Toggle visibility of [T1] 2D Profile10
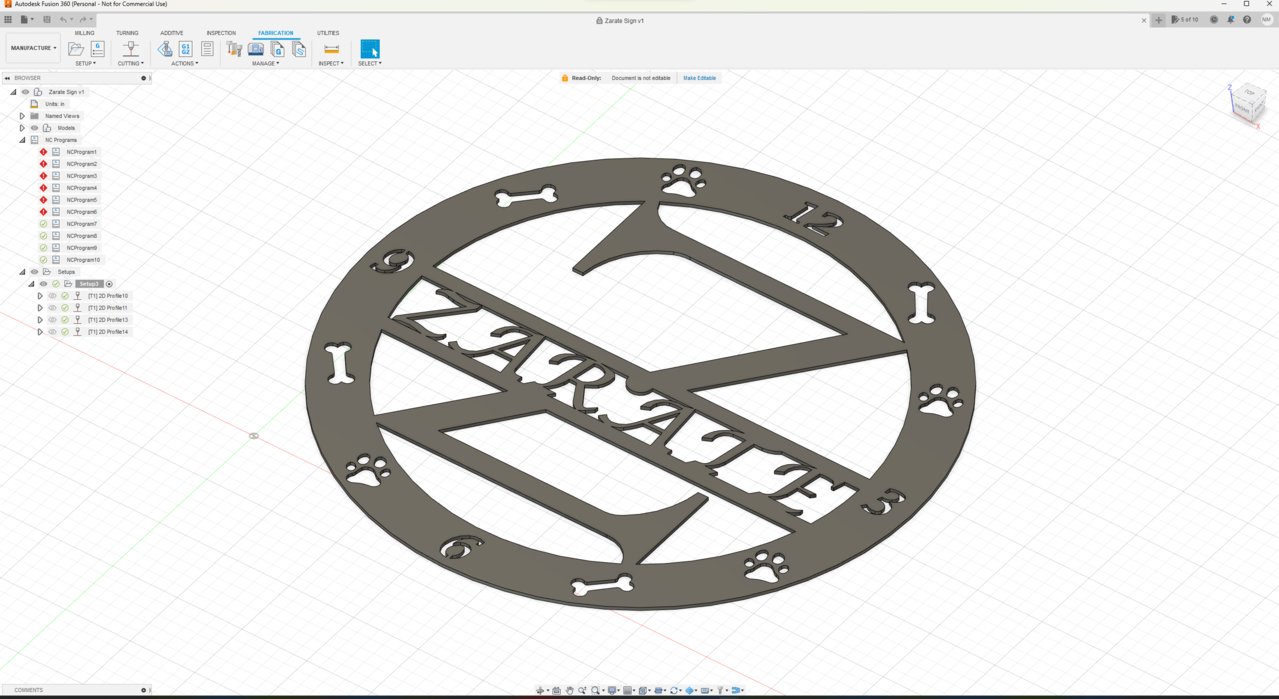 52,296
